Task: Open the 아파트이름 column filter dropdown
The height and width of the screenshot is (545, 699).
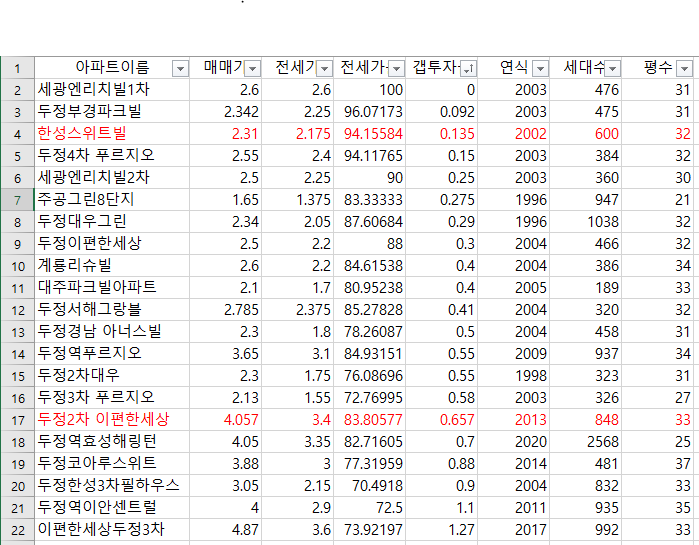Action: 180,69
